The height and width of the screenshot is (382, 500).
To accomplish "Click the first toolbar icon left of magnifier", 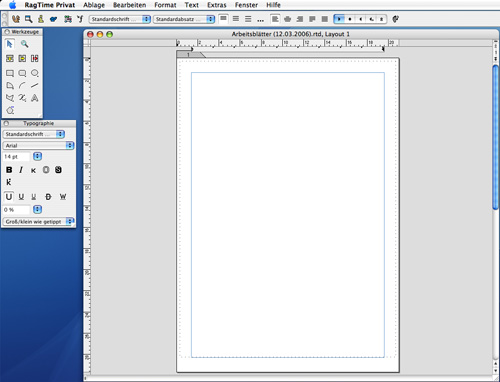I will tap(16, 19).
